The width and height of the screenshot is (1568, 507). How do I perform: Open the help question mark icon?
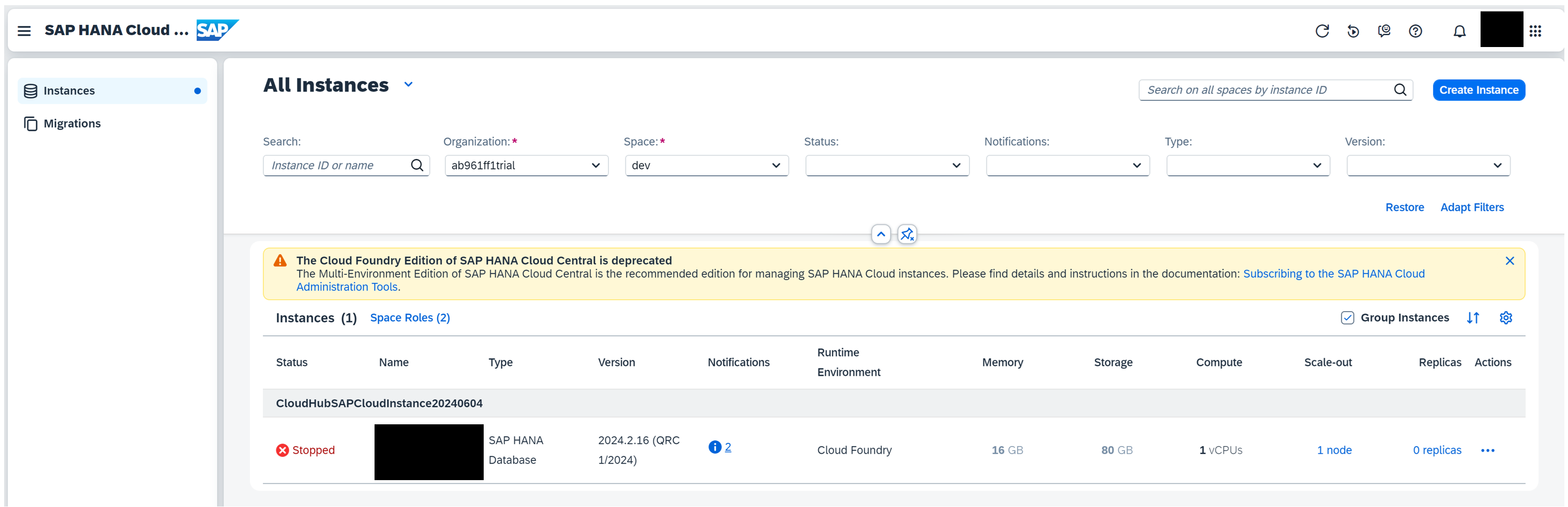click(x=1415, y=31)
